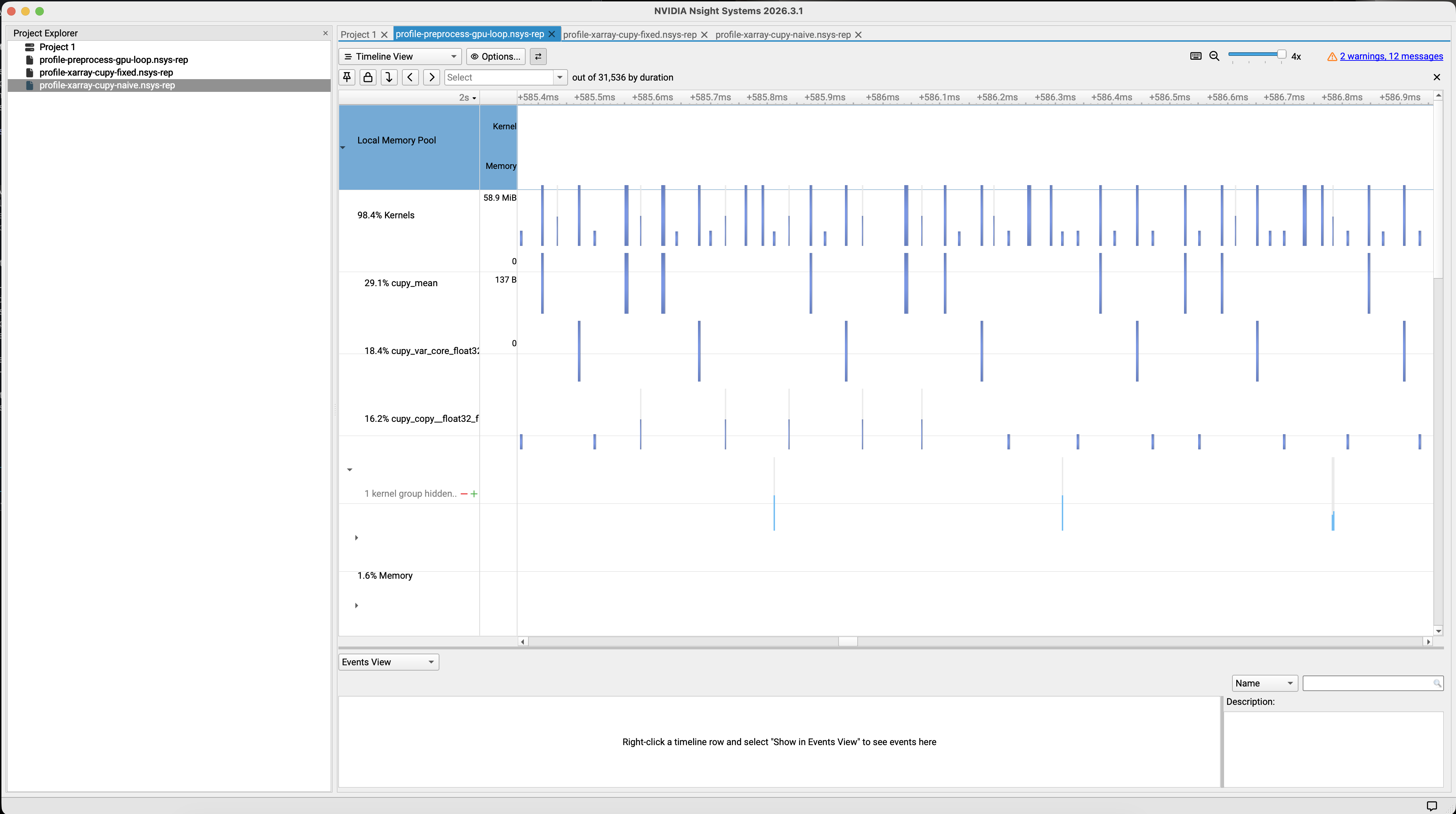Click the red minus next to hidden kernel group
Screen dimensions: 1456x814
point(464,494)
